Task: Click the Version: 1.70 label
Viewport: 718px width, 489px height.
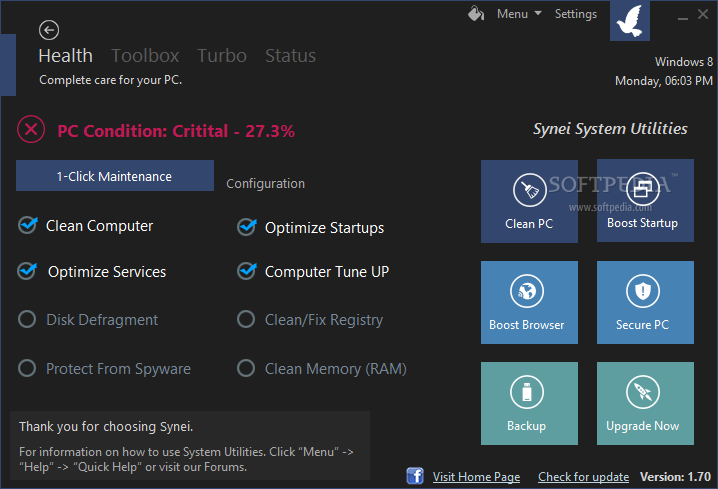Action: tap(675, 477)
